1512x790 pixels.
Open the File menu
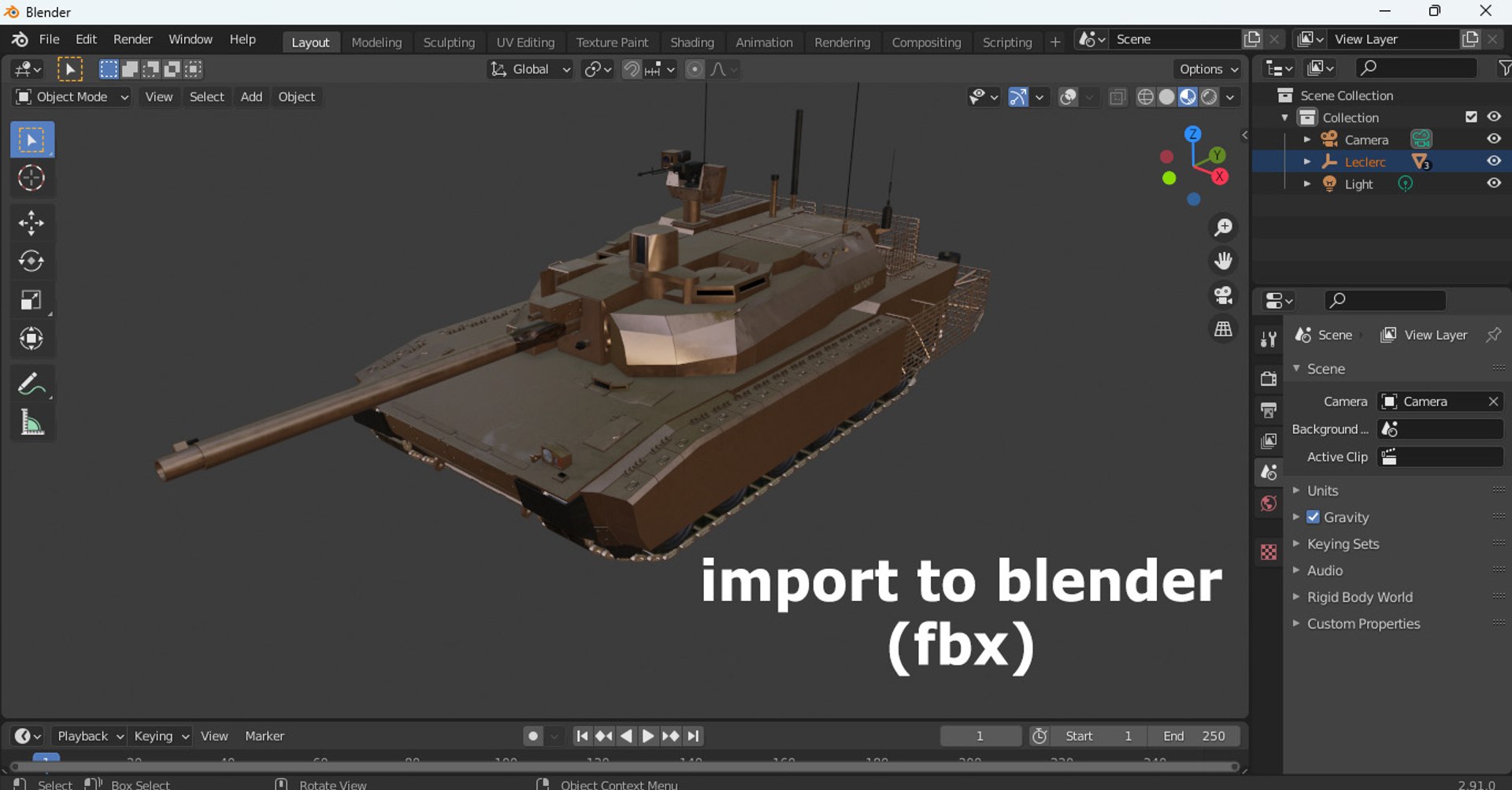tap(49, 39)
